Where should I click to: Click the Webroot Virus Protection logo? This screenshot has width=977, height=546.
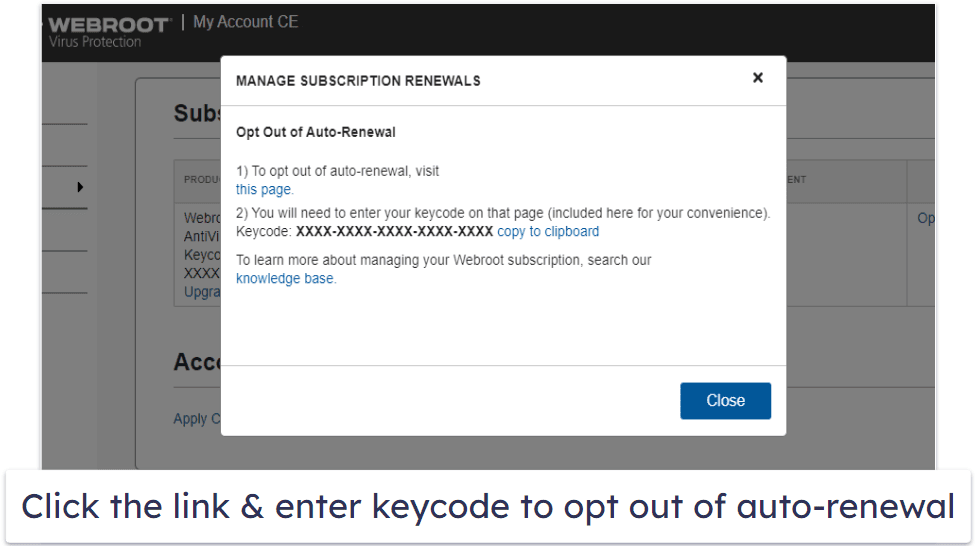click(108, 32)
